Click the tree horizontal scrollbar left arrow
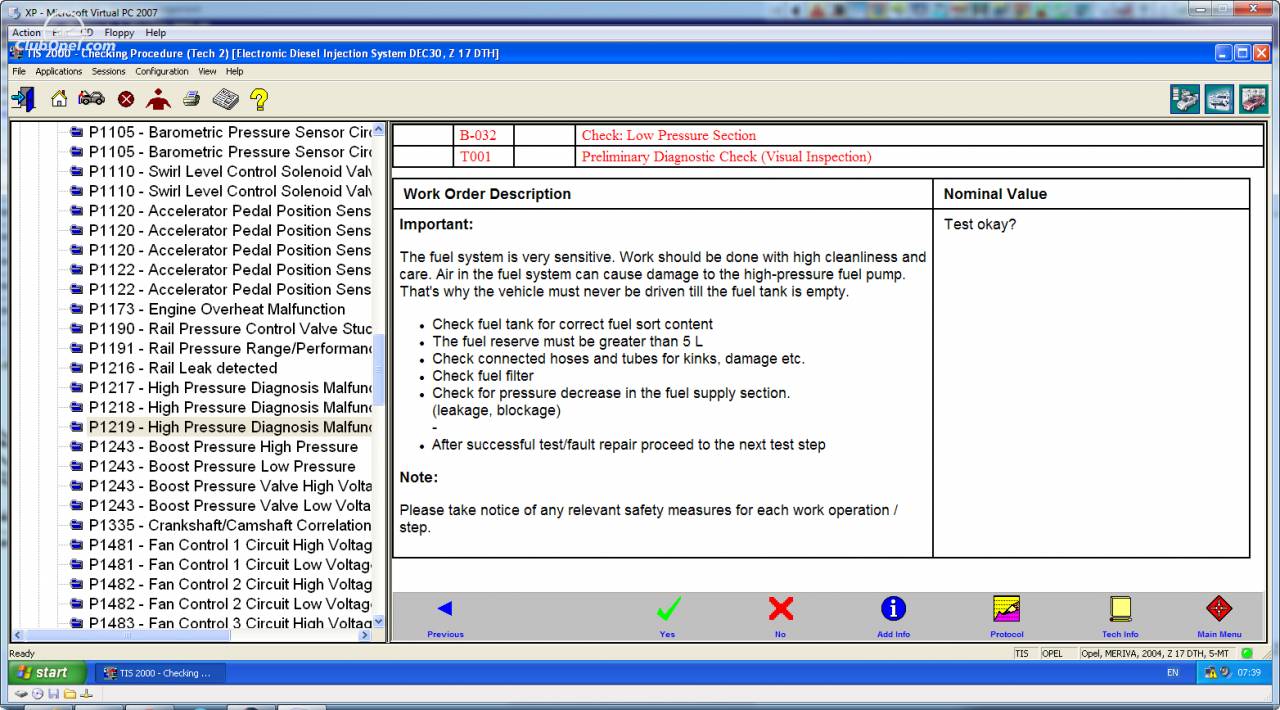 [17, 635]
